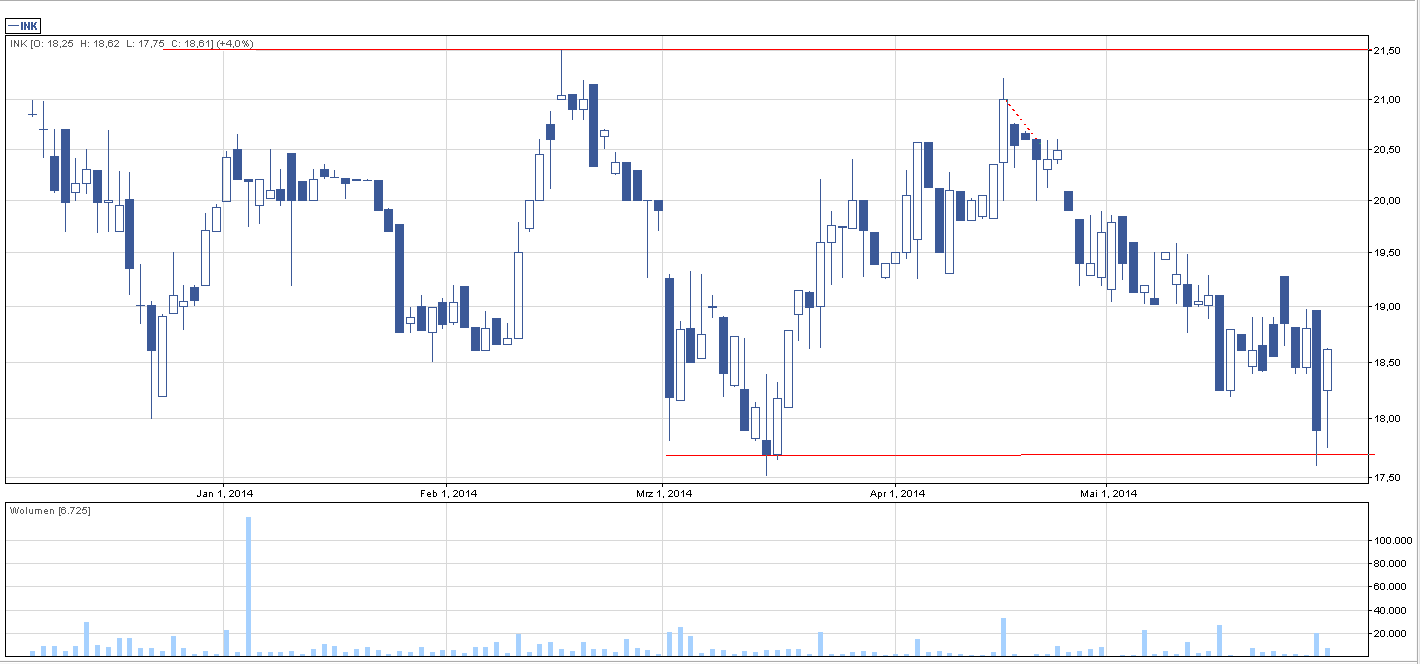Viewport: 1423px width, 664px height.
Task: Click the tallest volume bar in January
Action: pyautogui.click(x=248, y=585)
